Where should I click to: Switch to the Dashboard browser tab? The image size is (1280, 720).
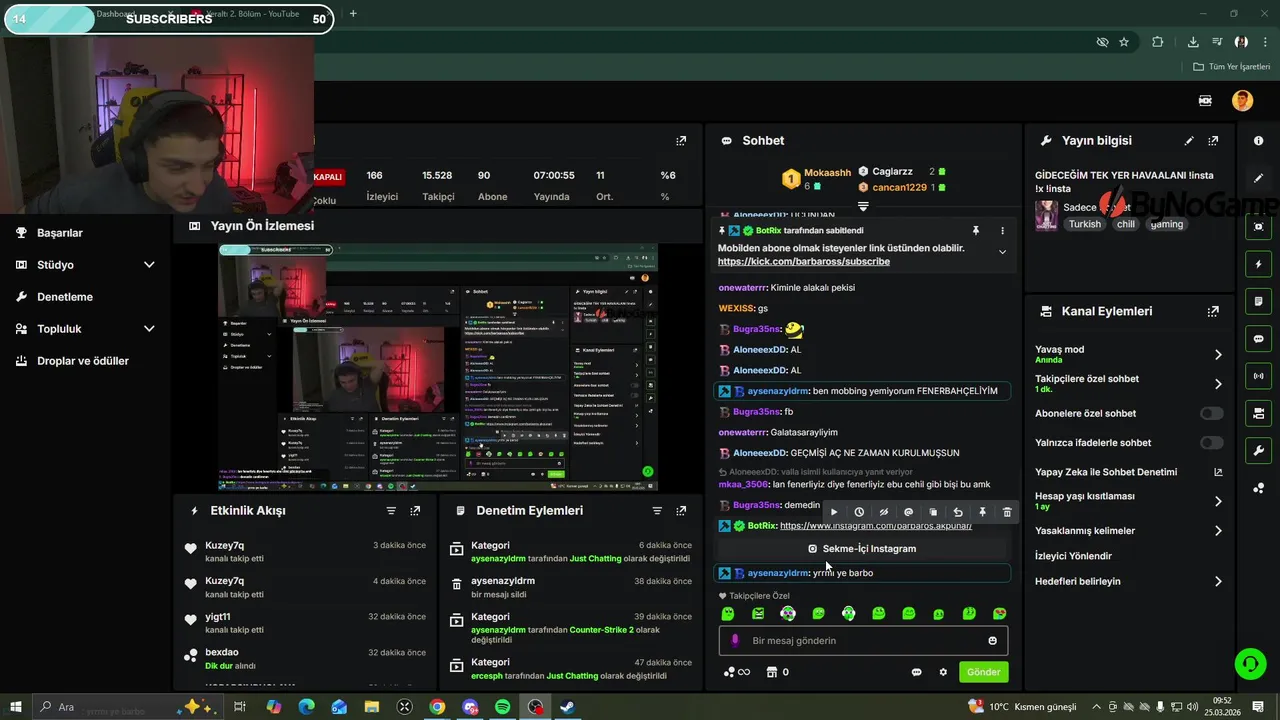[x=116, y=14]
